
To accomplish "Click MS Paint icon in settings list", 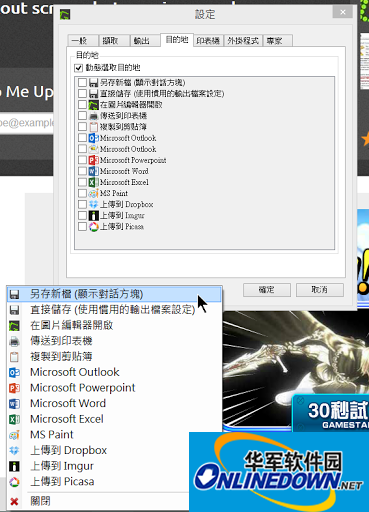I will pos(94,193).
